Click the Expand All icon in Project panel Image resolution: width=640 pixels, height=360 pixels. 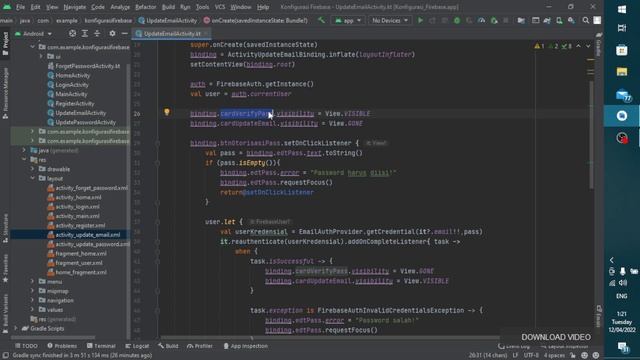click(85, 33)
